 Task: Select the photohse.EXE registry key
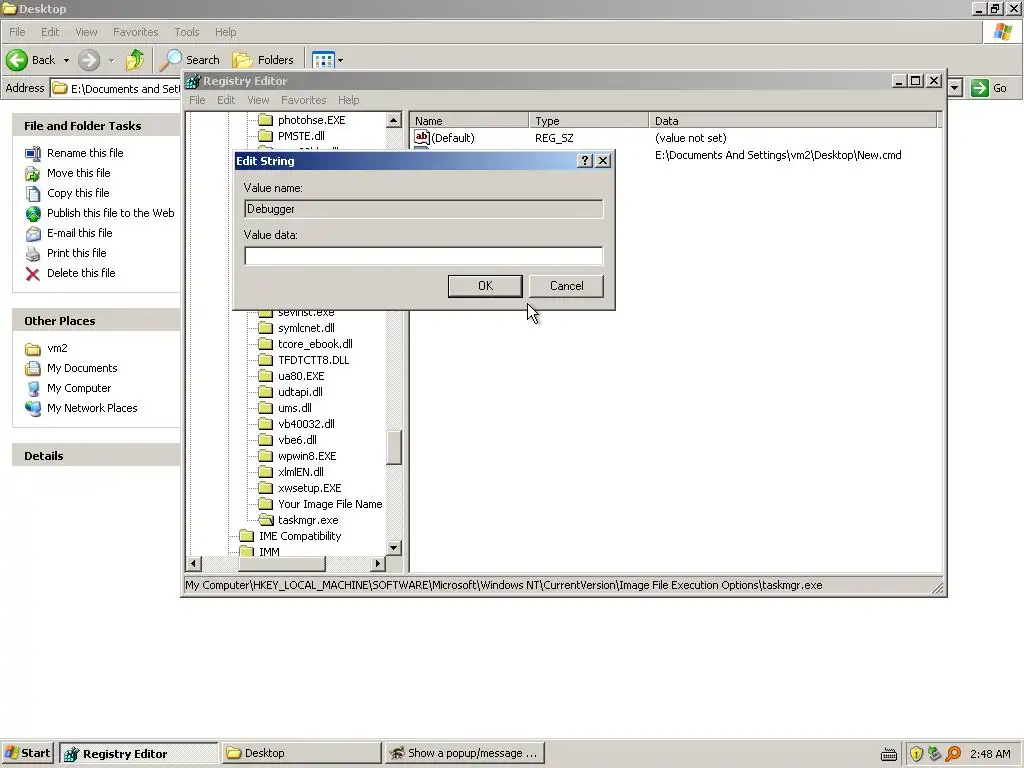click(x=312, y=120)
